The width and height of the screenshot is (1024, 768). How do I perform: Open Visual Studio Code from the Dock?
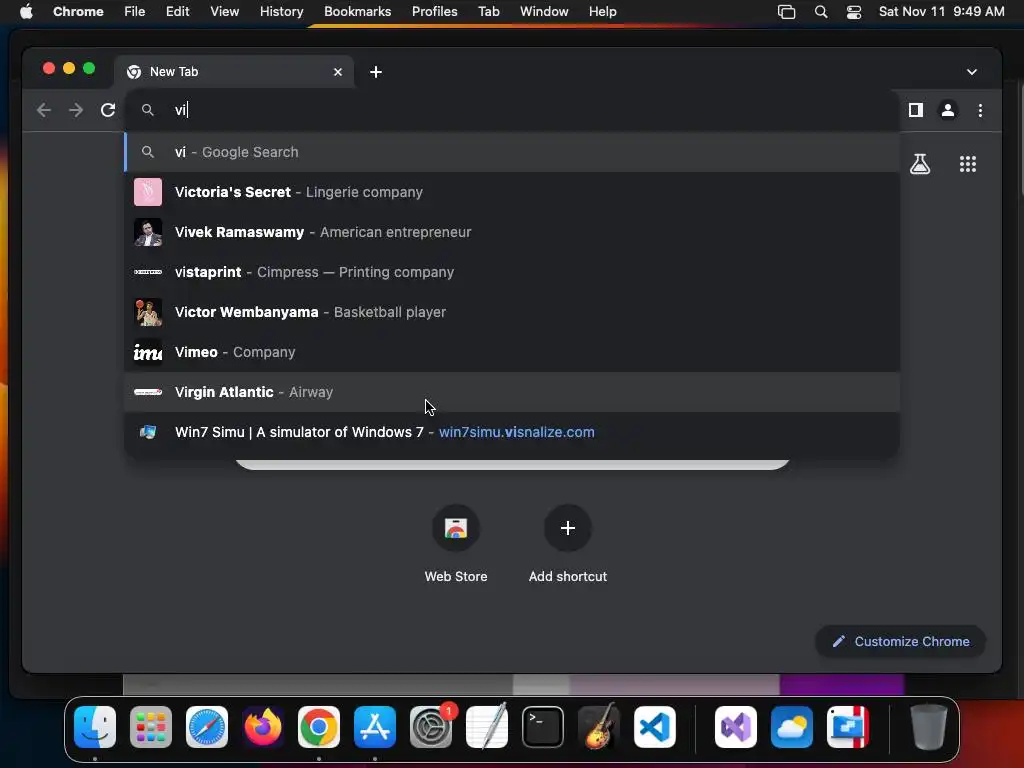coord(654,727)
